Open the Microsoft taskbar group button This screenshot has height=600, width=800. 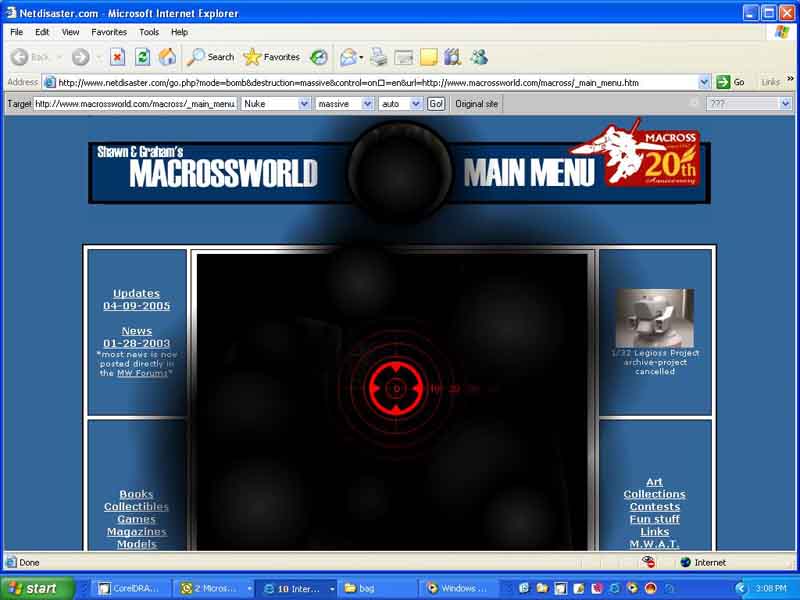click(x=213, y=588)
